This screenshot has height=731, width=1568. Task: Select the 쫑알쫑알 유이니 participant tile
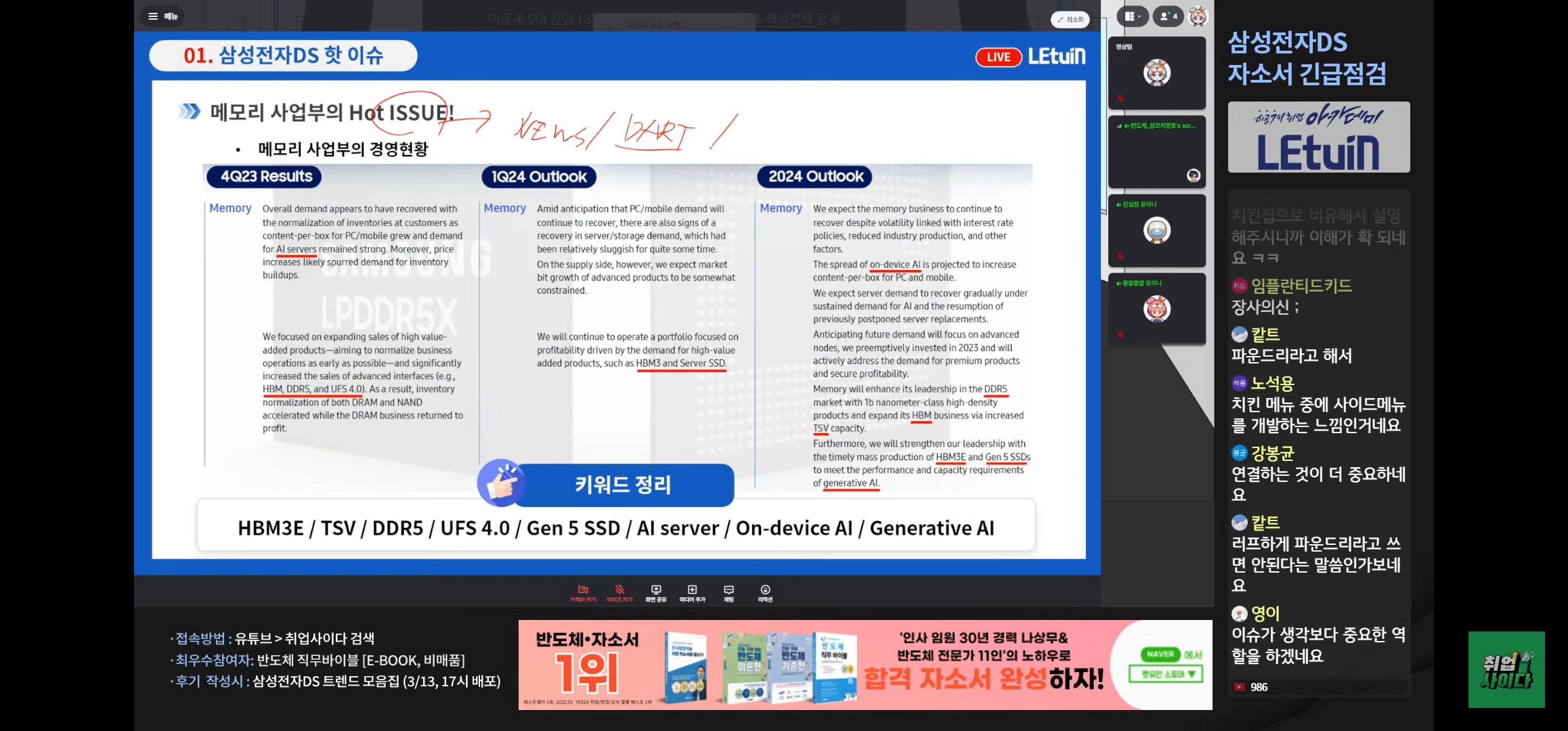[x=1156, y=309]
